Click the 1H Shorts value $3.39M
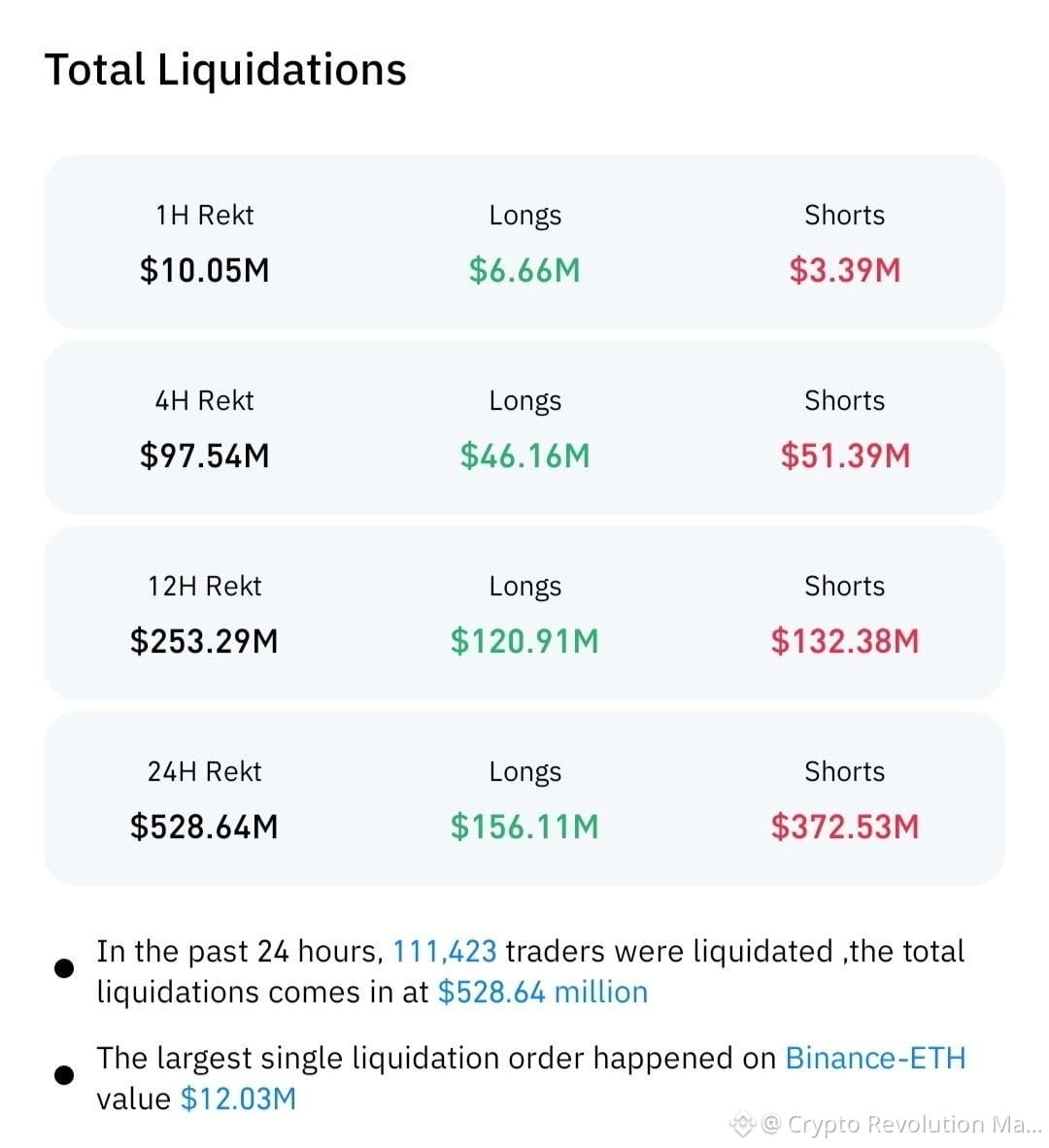This screenshot has height=1148, width=1049. [845, 270]
